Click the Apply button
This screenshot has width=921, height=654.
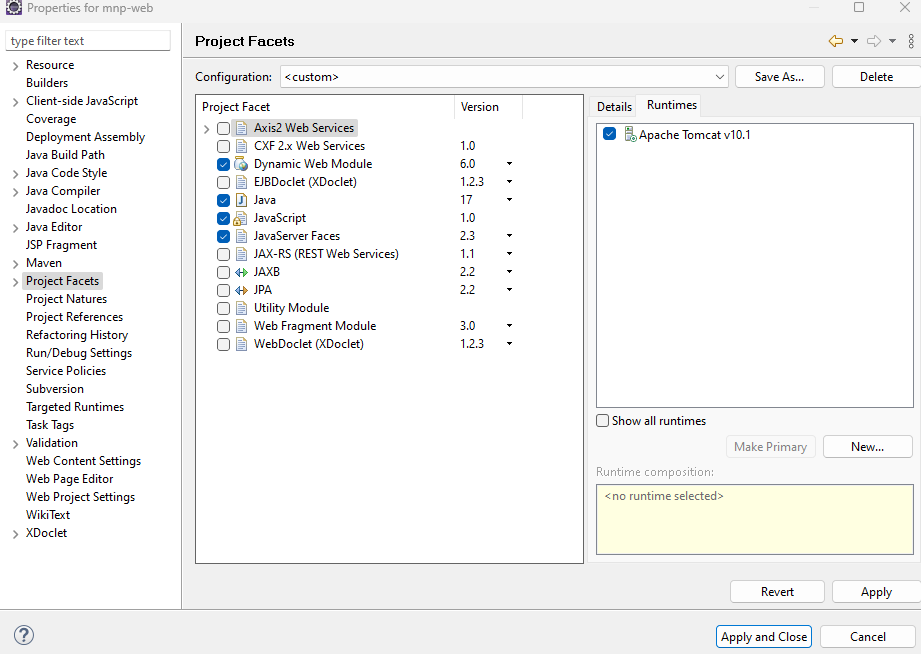[876, 592]
